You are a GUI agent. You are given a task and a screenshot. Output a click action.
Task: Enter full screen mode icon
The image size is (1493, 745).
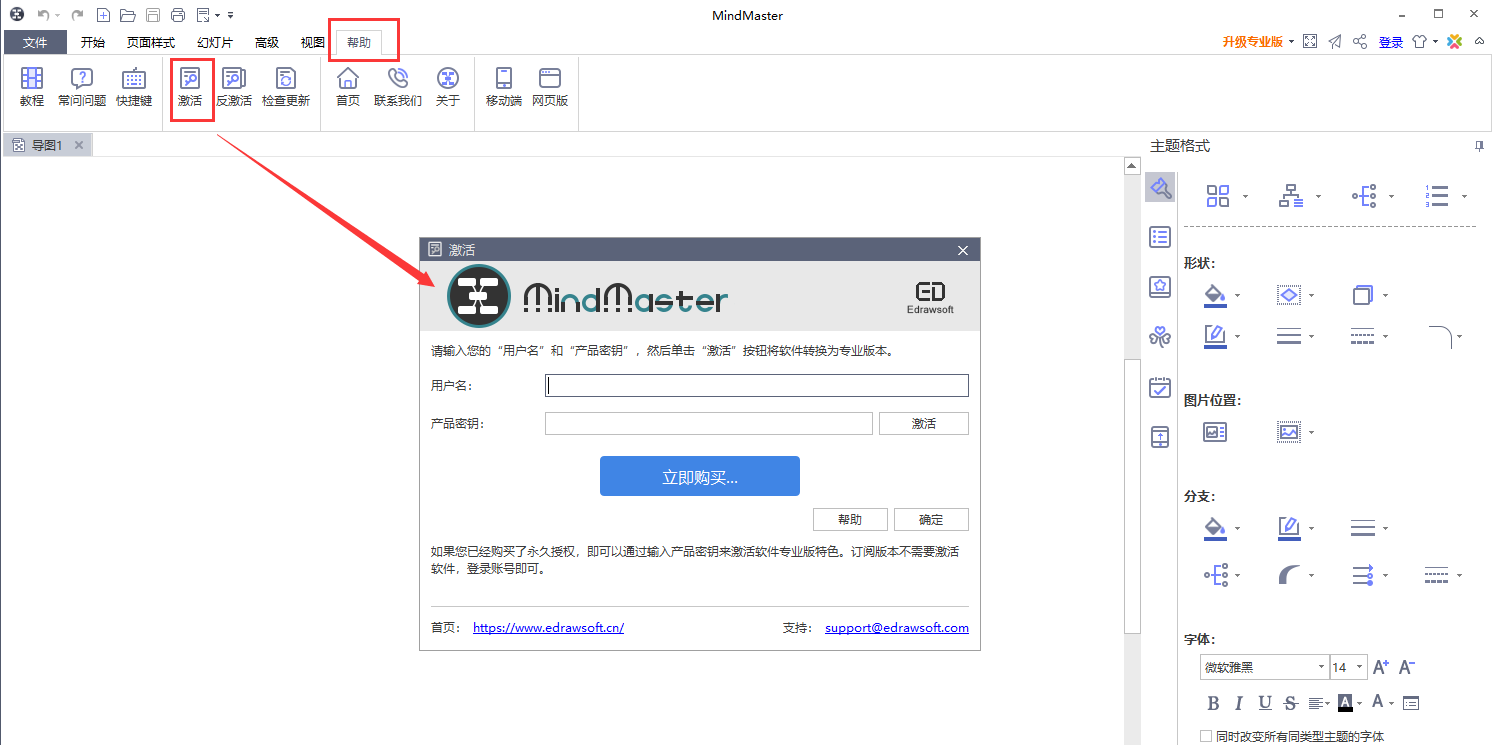pos(1311,42)
